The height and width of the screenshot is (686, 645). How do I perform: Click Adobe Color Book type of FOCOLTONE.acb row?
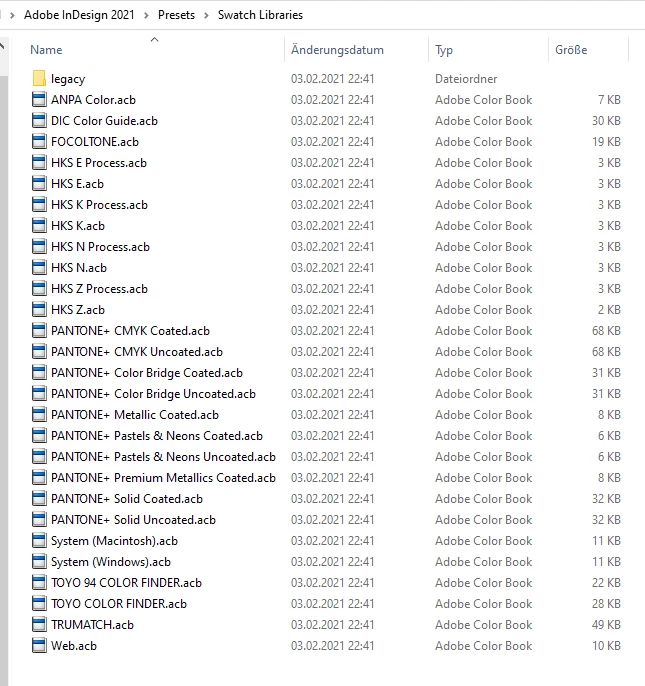[484, 142]
